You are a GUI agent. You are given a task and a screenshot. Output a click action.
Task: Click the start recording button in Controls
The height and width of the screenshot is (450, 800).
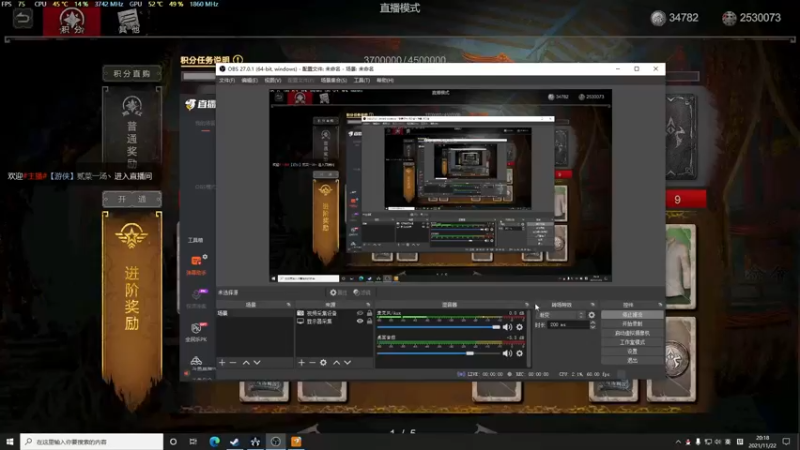click(x=632, y=324)
